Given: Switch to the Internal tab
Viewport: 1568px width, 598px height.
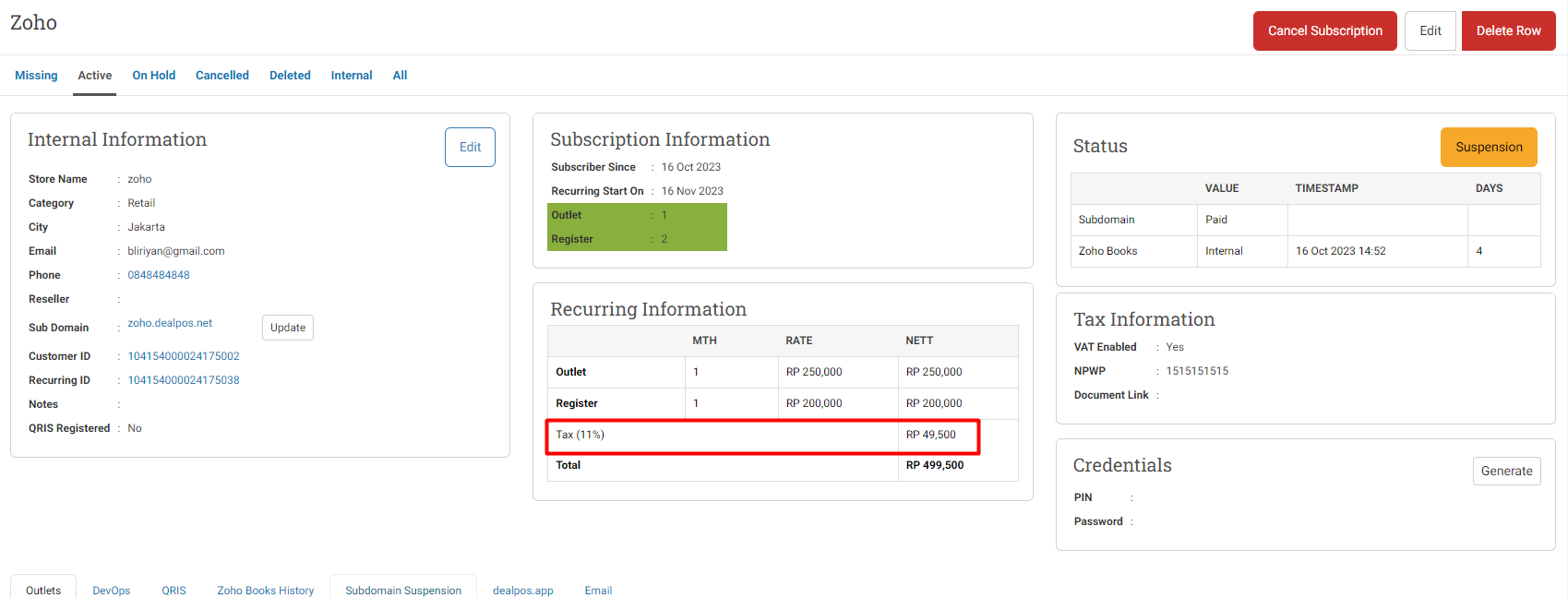Looking at the screenshot, I should (x=352, y=76).
